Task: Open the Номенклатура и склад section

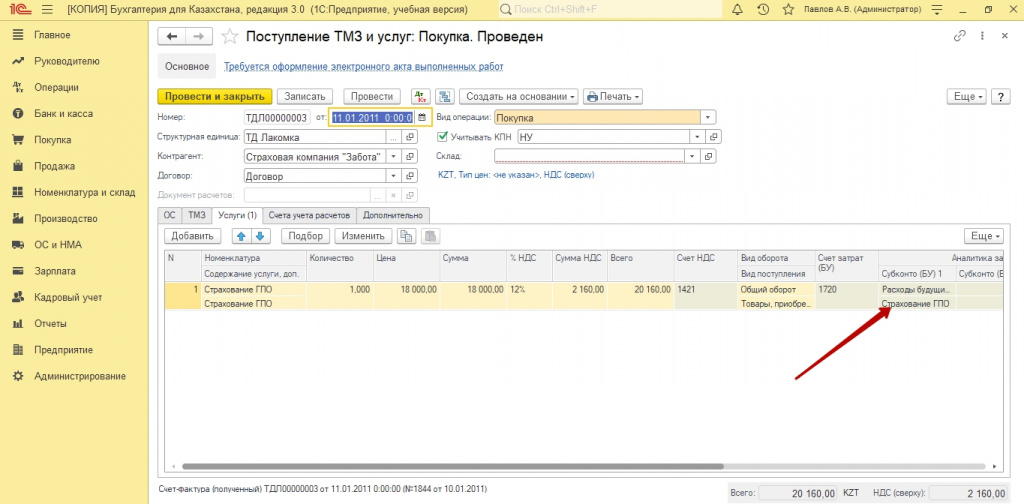Action: coord(84,192)
